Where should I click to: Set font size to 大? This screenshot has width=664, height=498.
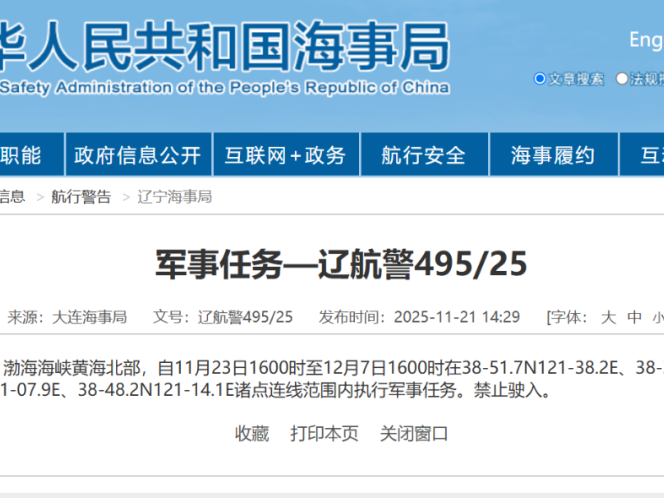pos(607,317)
